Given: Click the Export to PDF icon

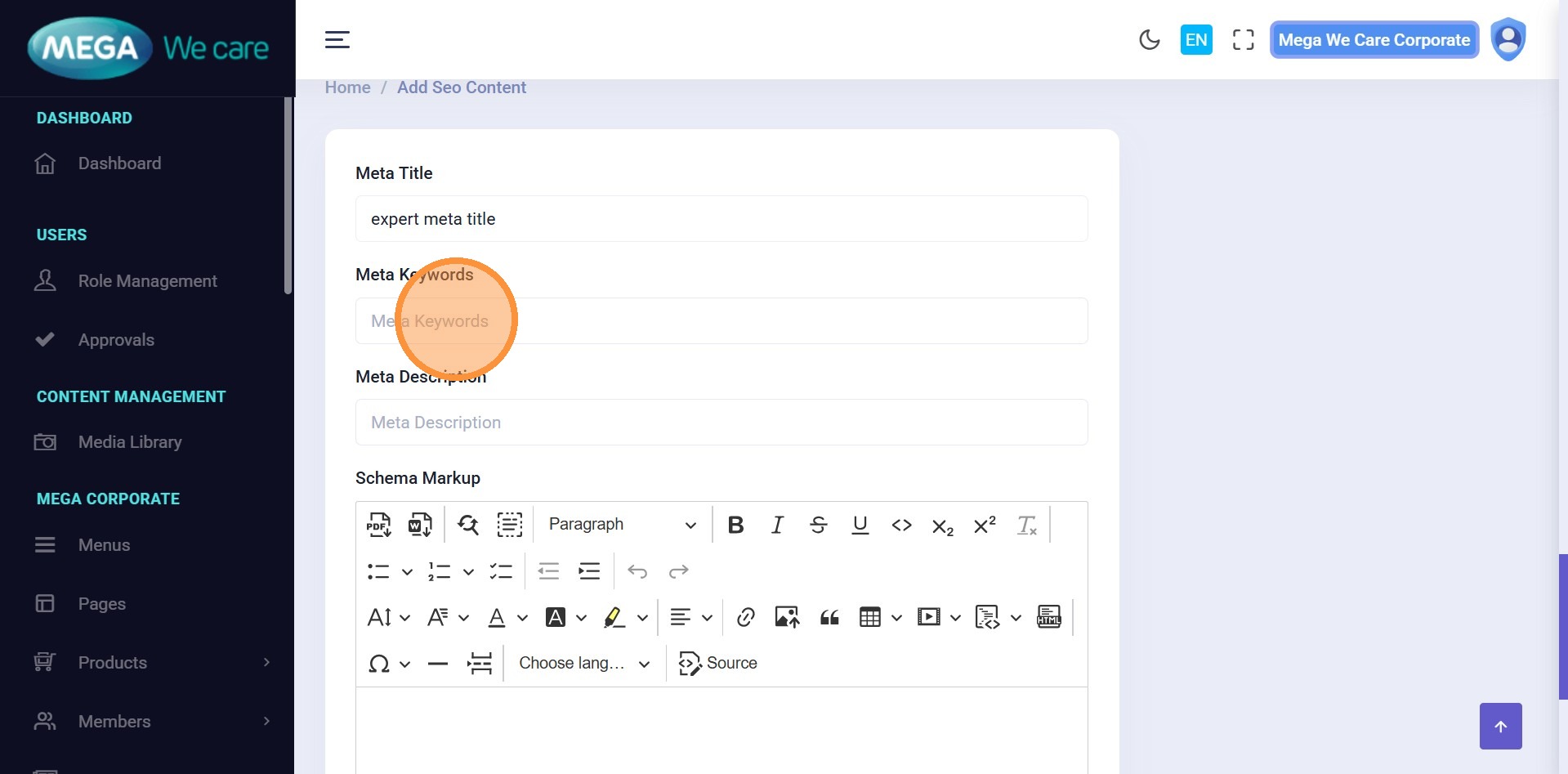Looking at the screenshot, I should click(378, 525).
